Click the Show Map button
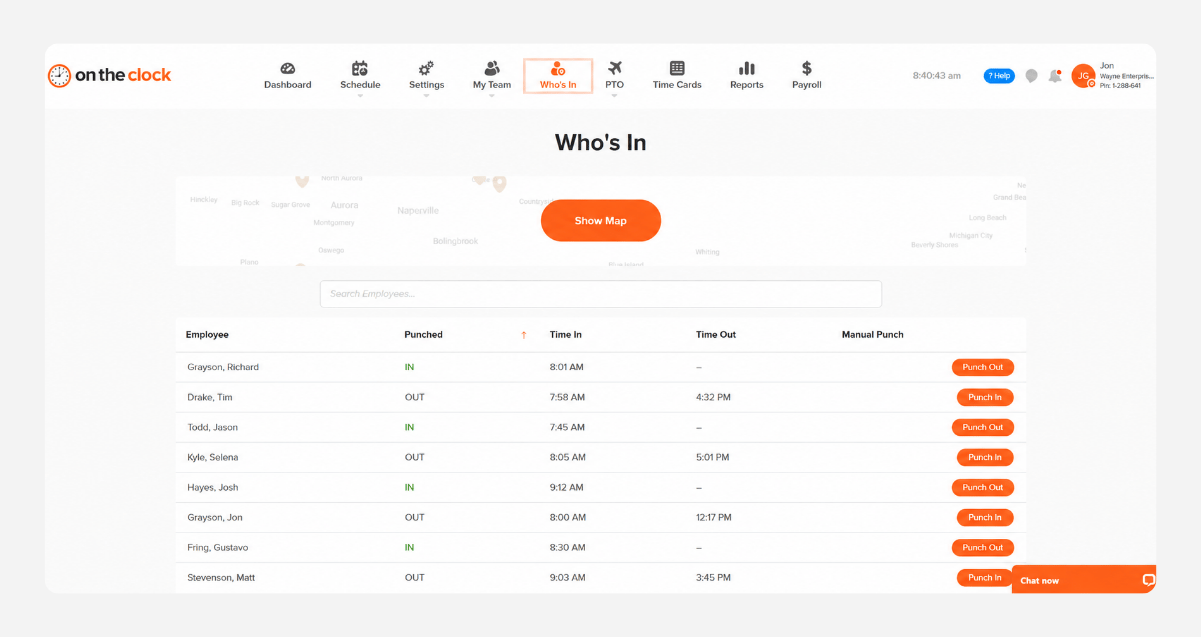1201x637 pixels. pyautogui.click(x=601, y=221)
